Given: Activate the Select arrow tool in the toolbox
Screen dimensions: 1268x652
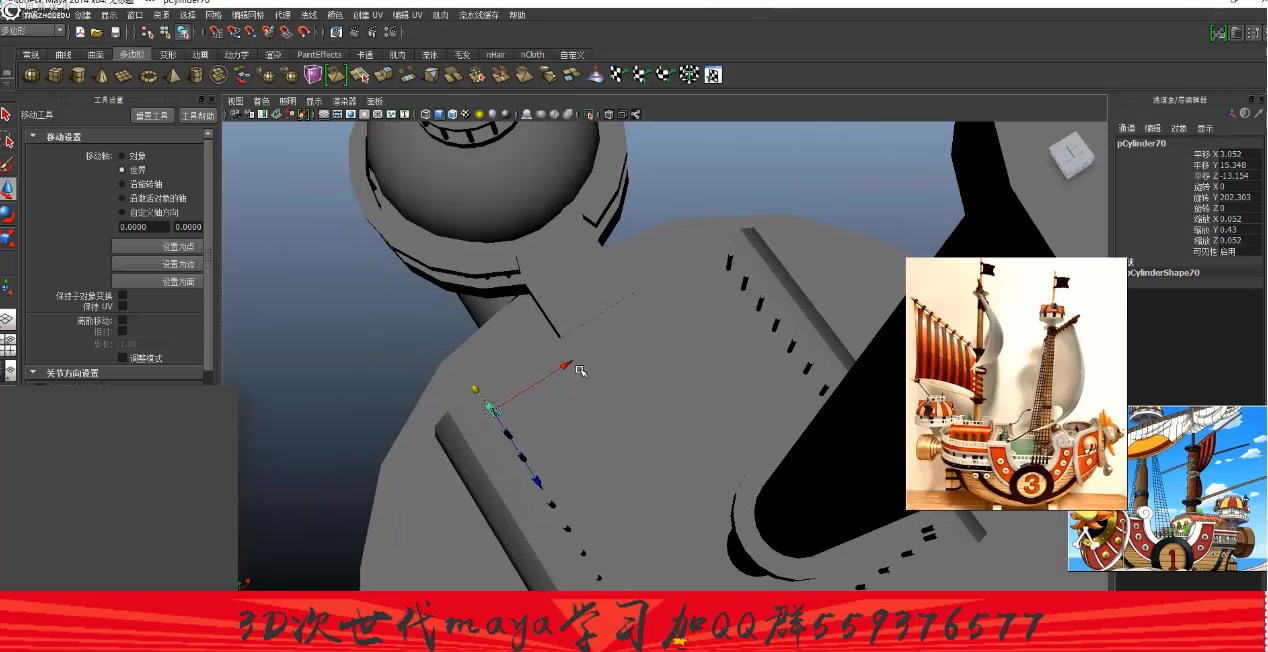Looking at the screenshot, I should point(8,112).
